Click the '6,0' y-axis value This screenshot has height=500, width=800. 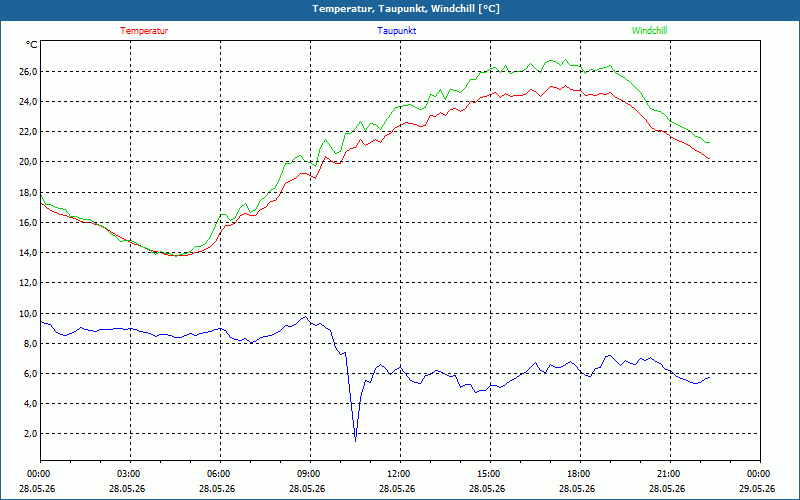pyautogui.click(x=31, y=374)
